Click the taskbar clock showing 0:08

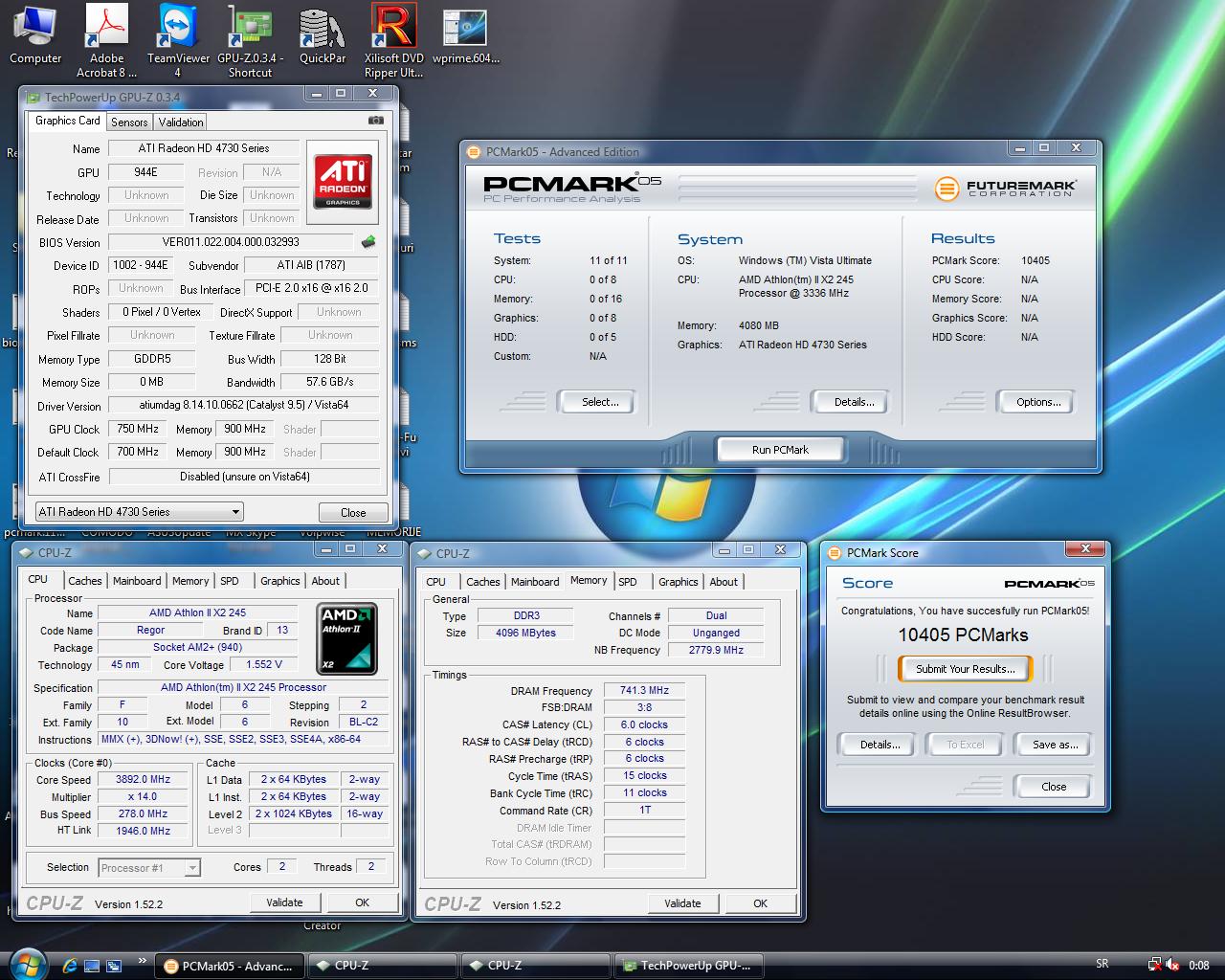(x=1199, y=965)
